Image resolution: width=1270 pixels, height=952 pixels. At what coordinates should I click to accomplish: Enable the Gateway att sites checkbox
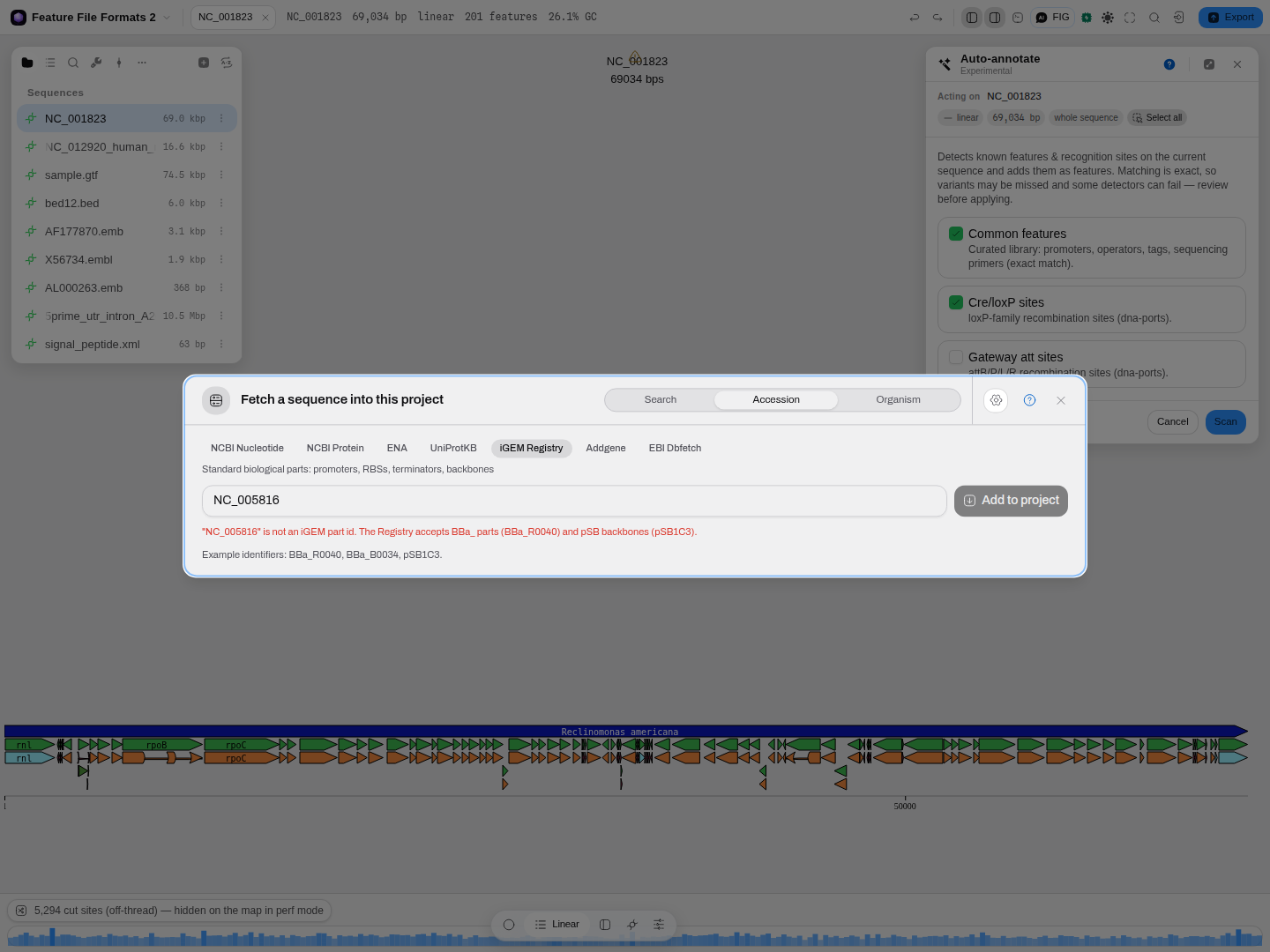click(956, 357)
